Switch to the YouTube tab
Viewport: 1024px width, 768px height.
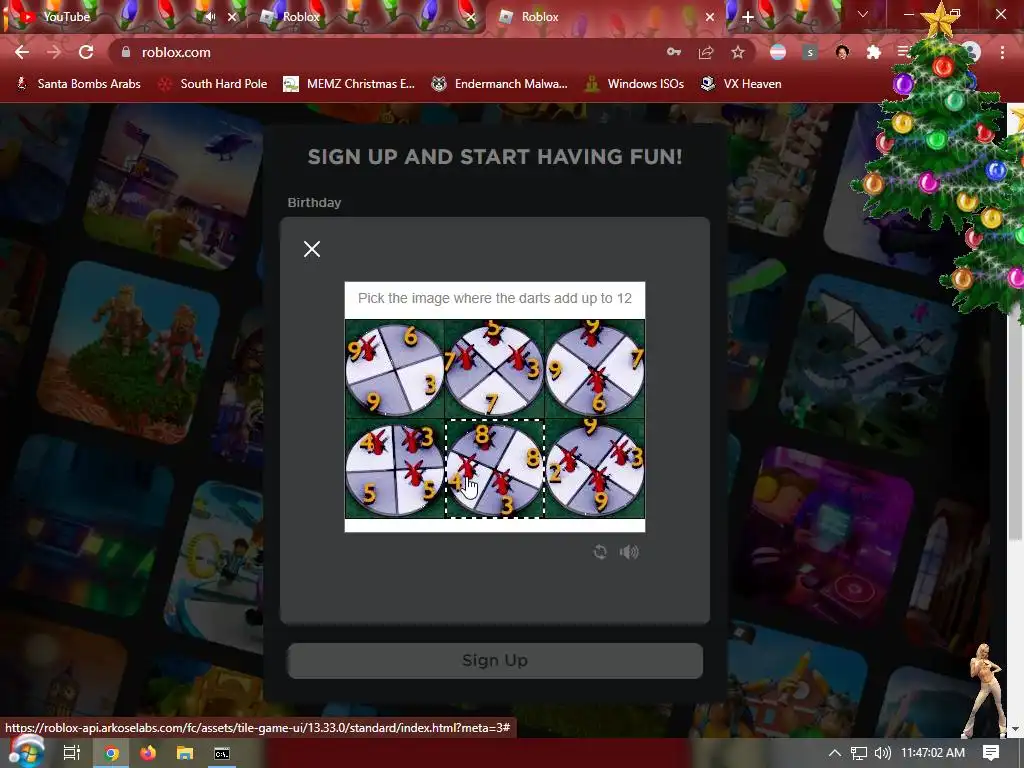point(124,17)
